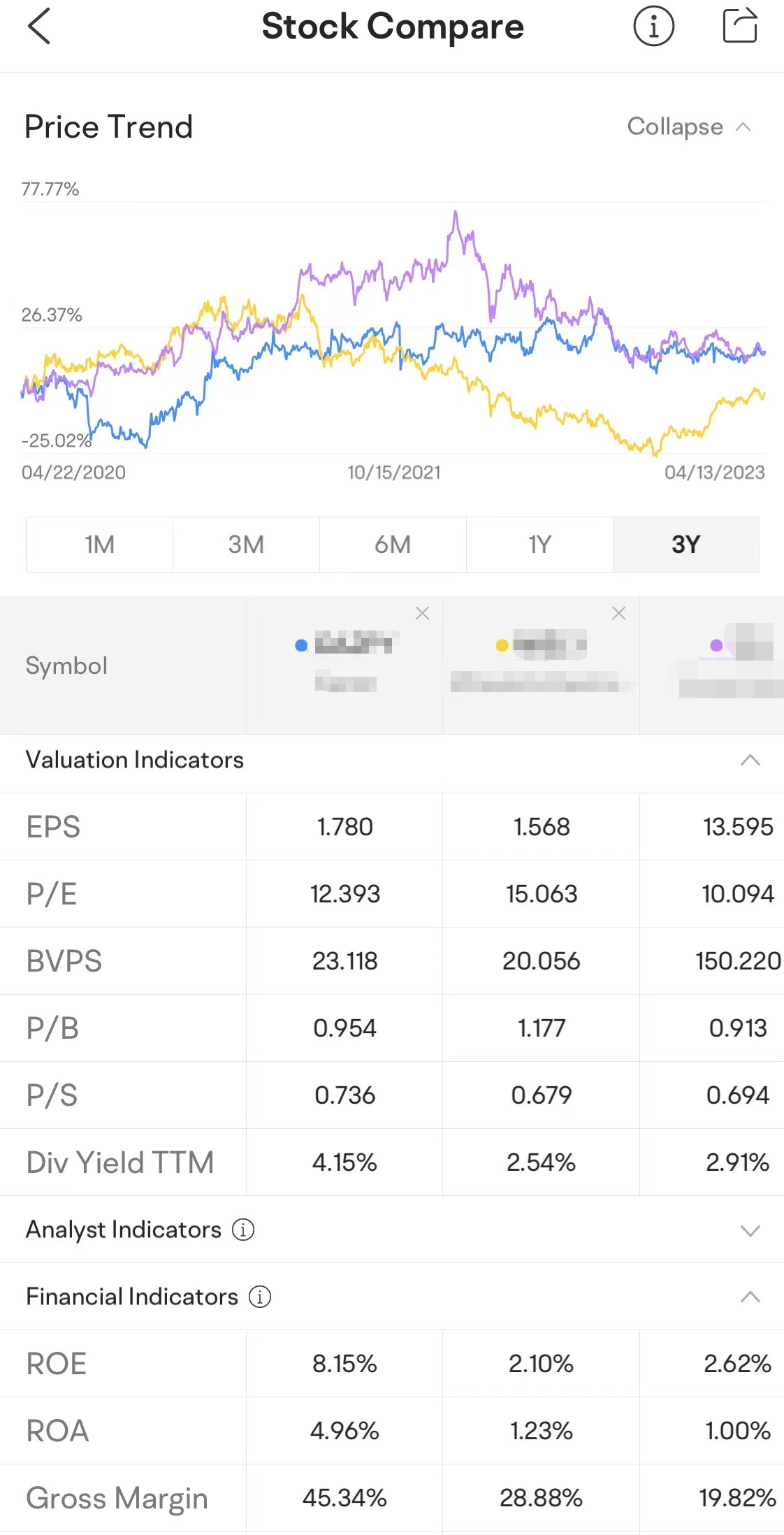Remove the blue-dot stock column

click(x=422, y=613)
